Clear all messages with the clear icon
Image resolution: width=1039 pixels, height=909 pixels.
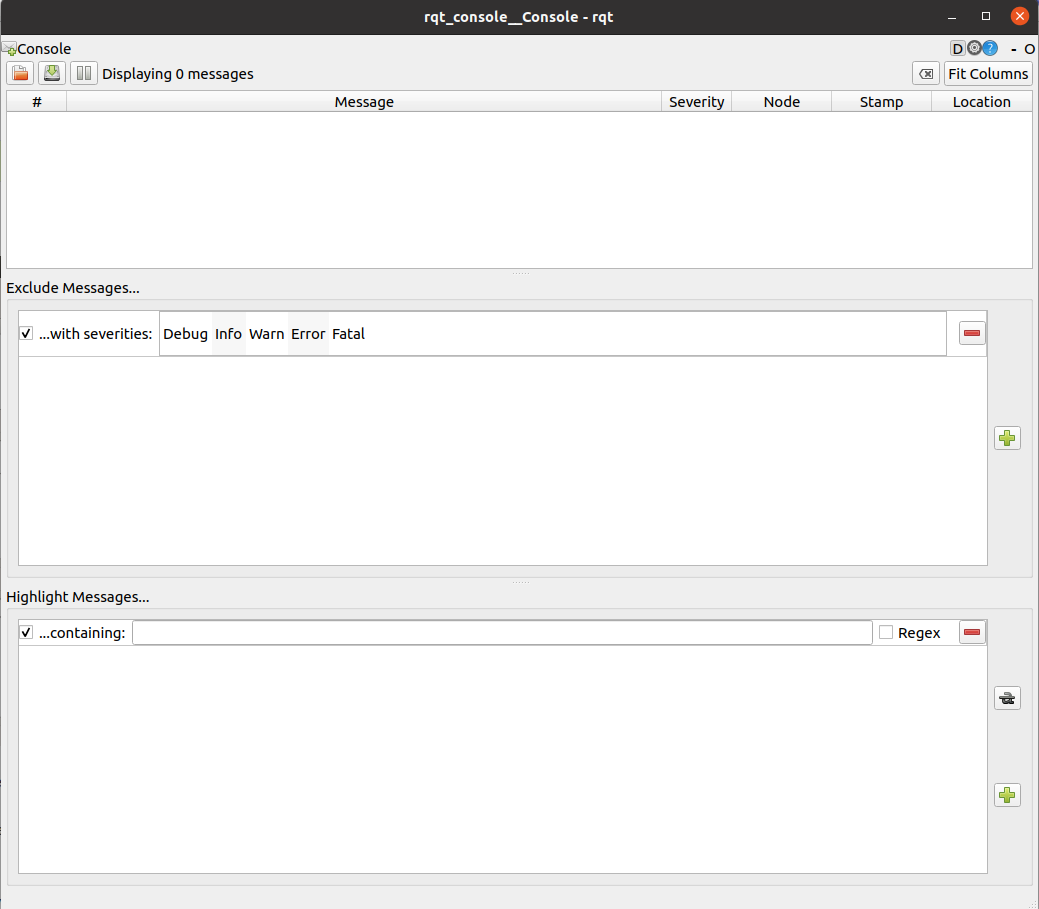point(926,74)
